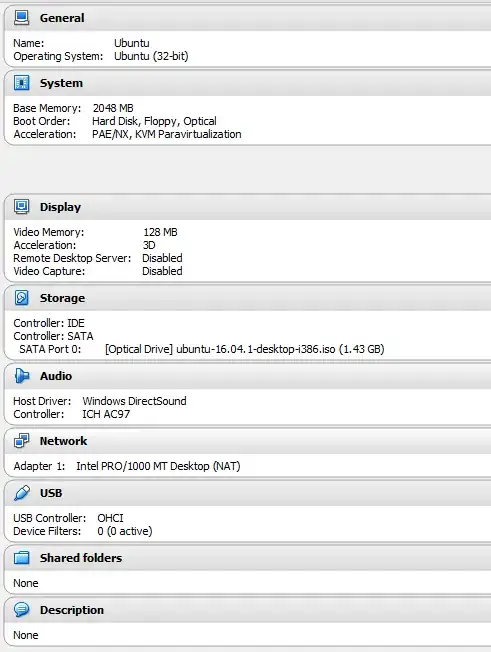Click the General section monitor icon
This screenshot has width=491, height=652.
point(22,18)
